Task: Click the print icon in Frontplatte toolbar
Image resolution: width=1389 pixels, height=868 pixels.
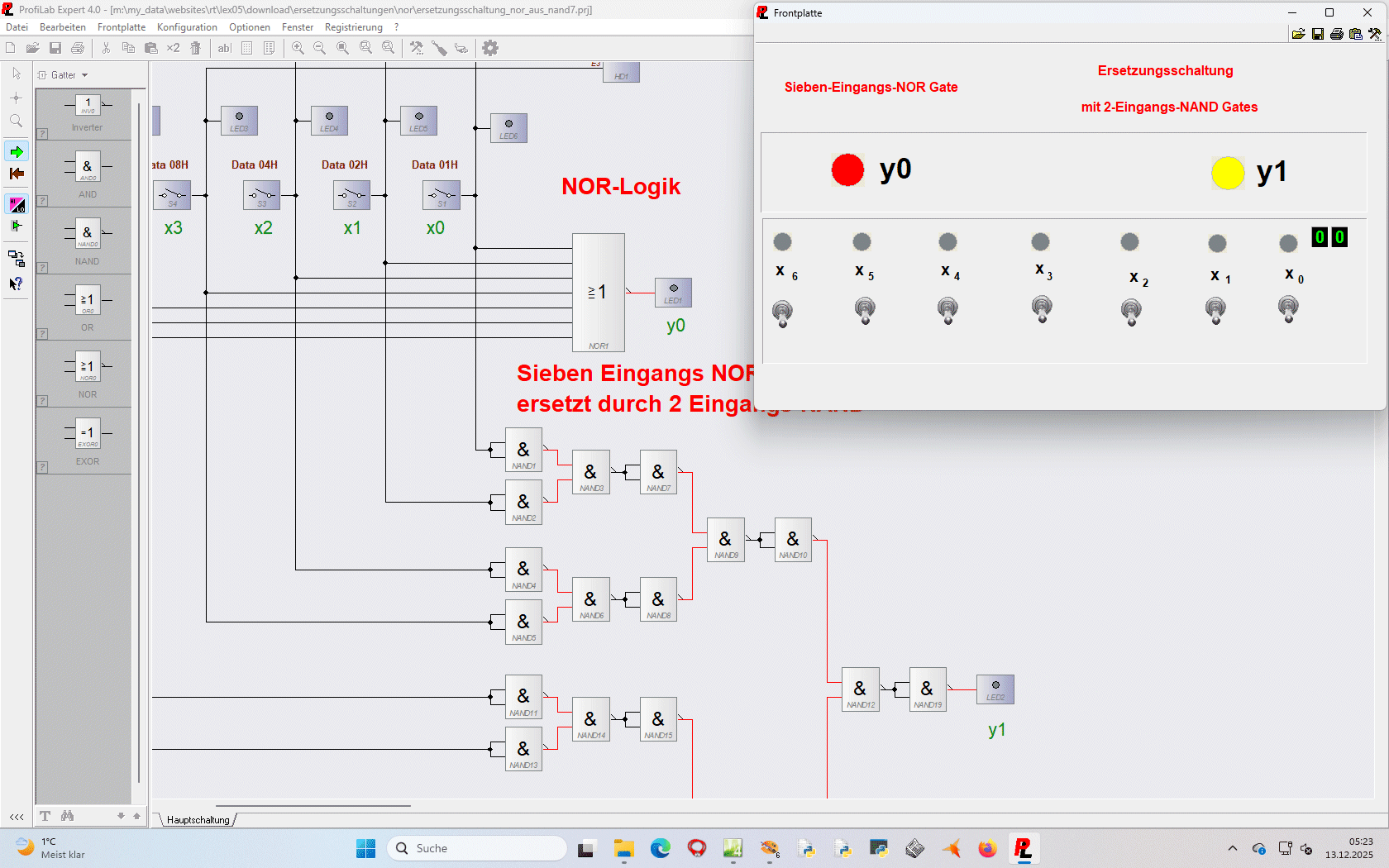Action: 1337,34
